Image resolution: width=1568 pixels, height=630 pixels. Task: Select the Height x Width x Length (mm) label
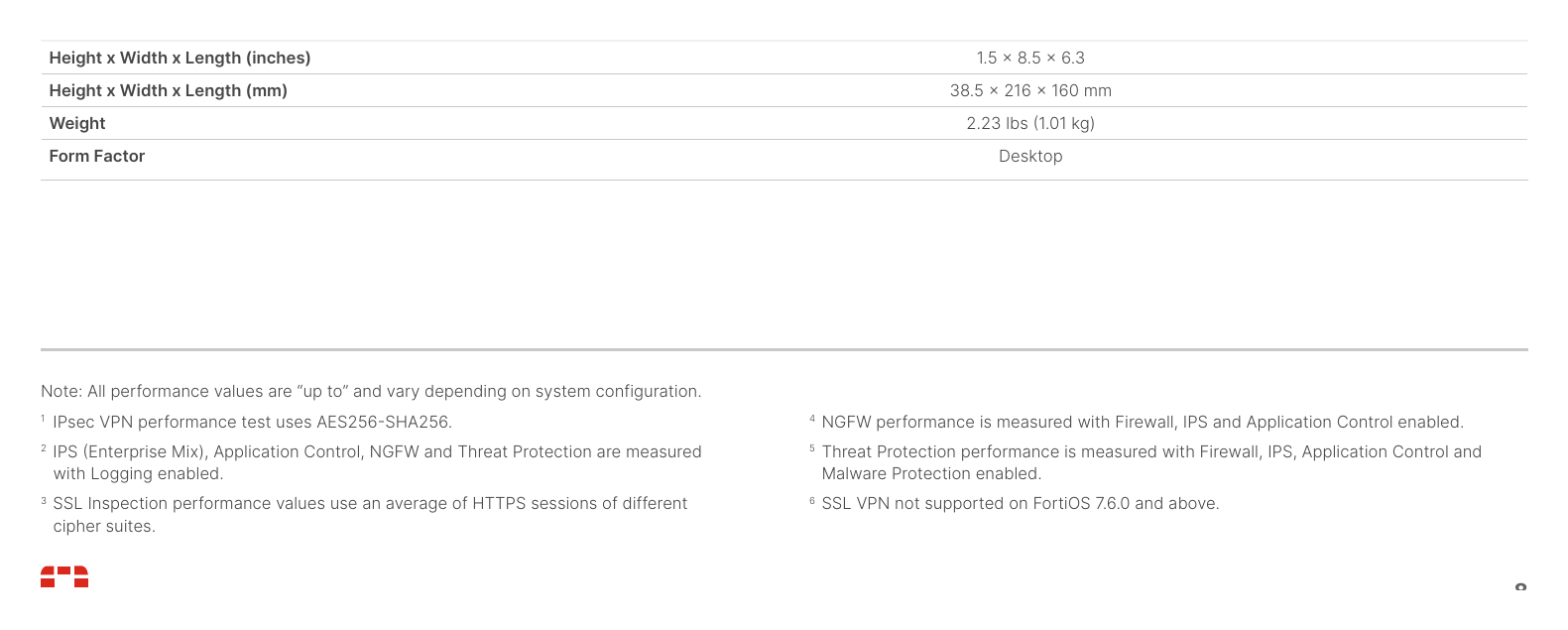tap(168, 90)
